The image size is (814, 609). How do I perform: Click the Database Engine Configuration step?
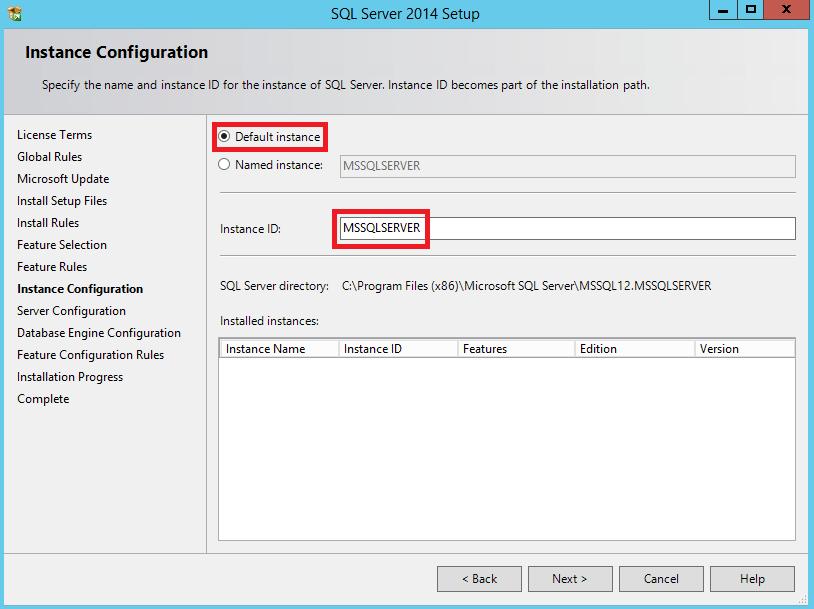[x=99, y=333]
